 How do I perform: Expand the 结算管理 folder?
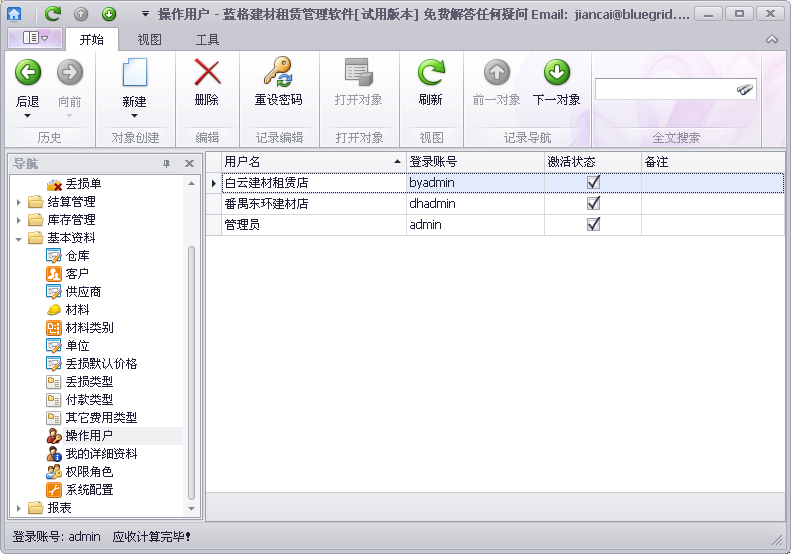pos(19,202)
